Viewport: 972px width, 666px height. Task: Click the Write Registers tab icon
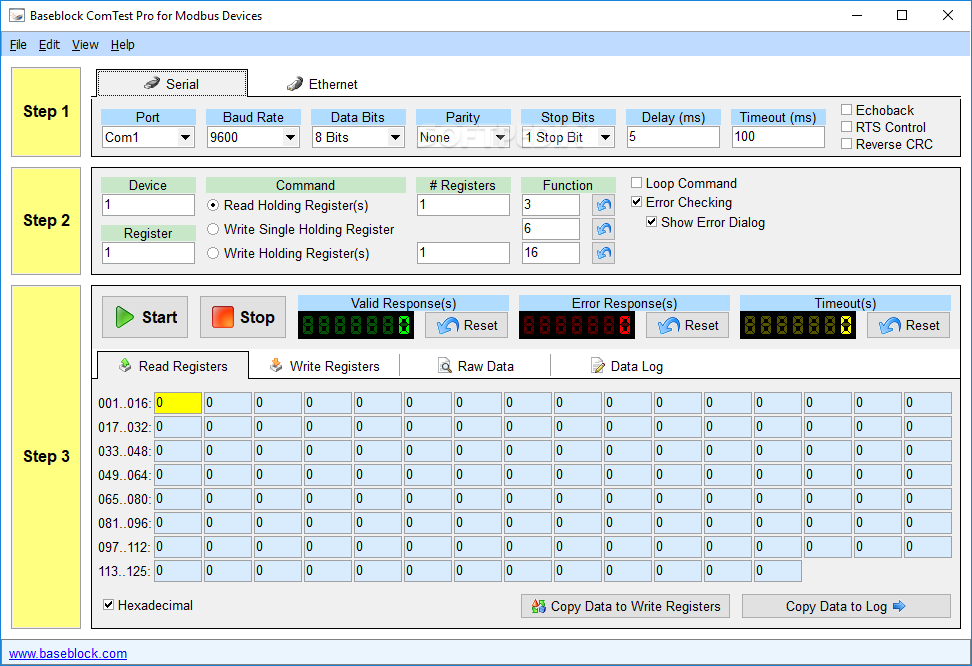click(276, 365)
